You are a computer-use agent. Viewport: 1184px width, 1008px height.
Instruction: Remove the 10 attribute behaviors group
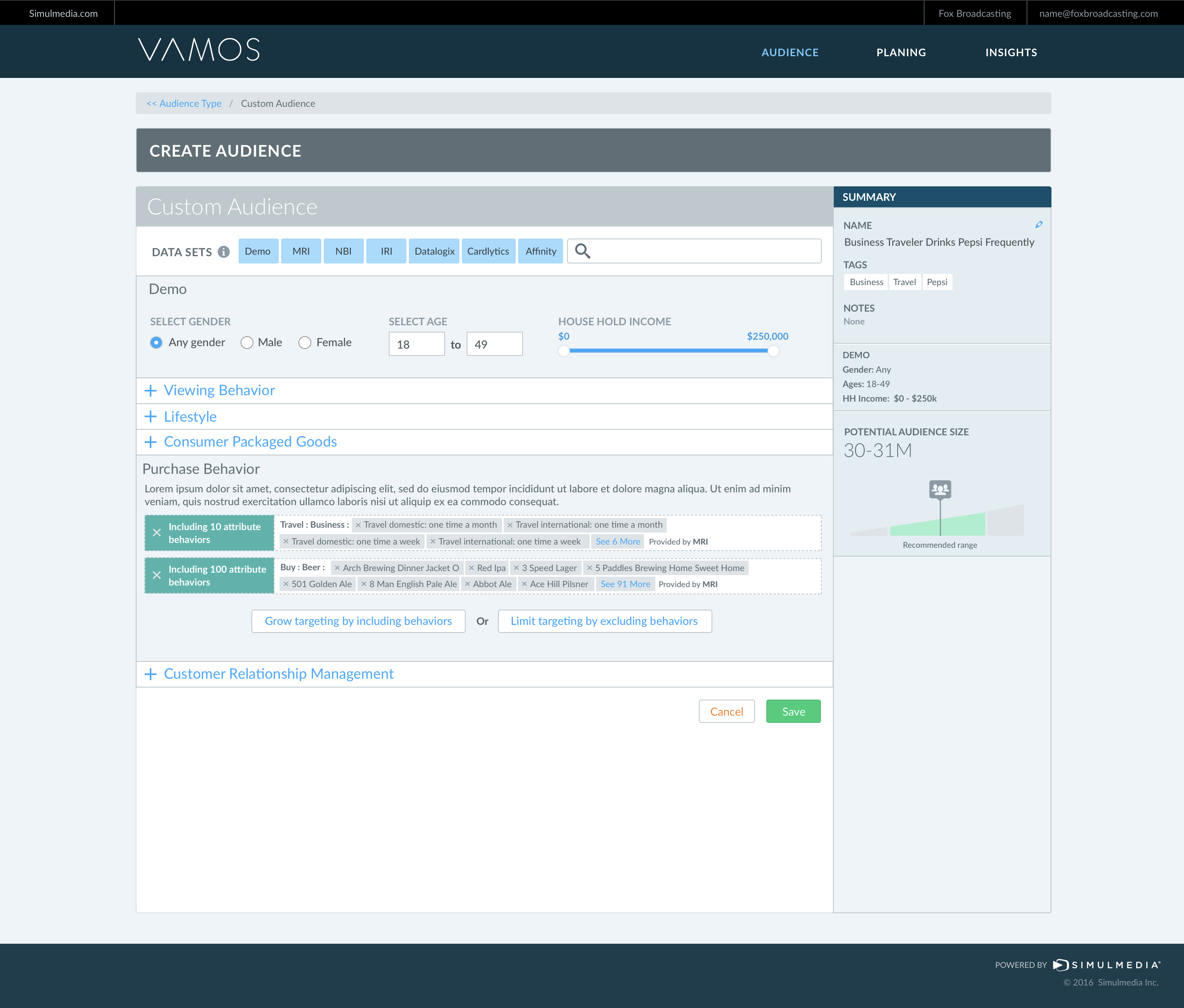[x=157, y=533]
